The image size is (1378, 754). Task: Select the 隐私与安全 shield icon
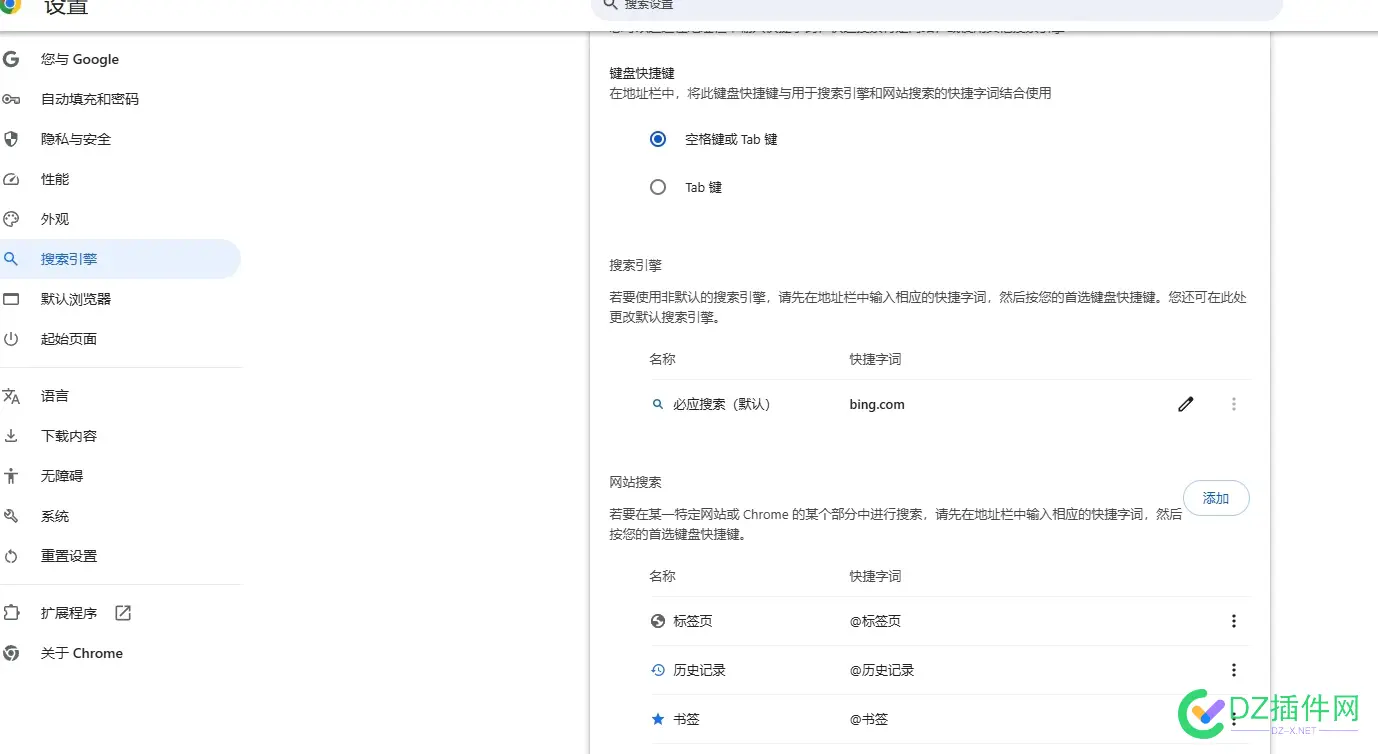tap(11, 139)
